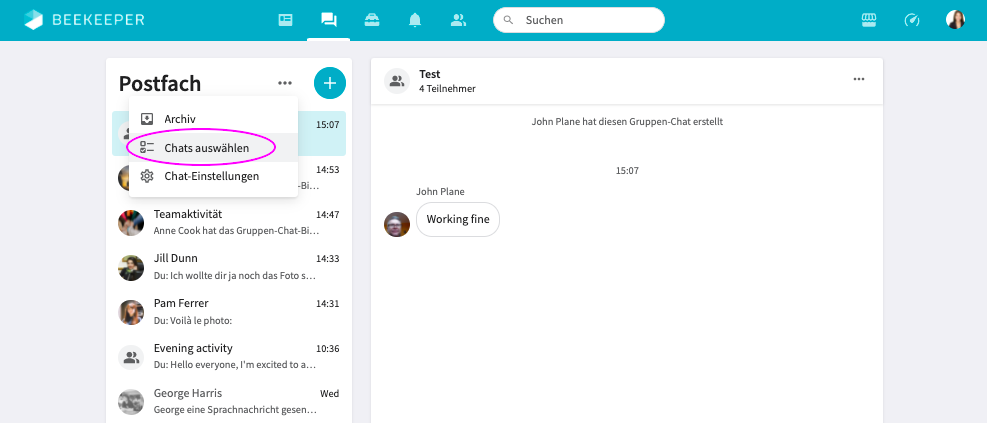Click the Test chat title

point(430,74)
